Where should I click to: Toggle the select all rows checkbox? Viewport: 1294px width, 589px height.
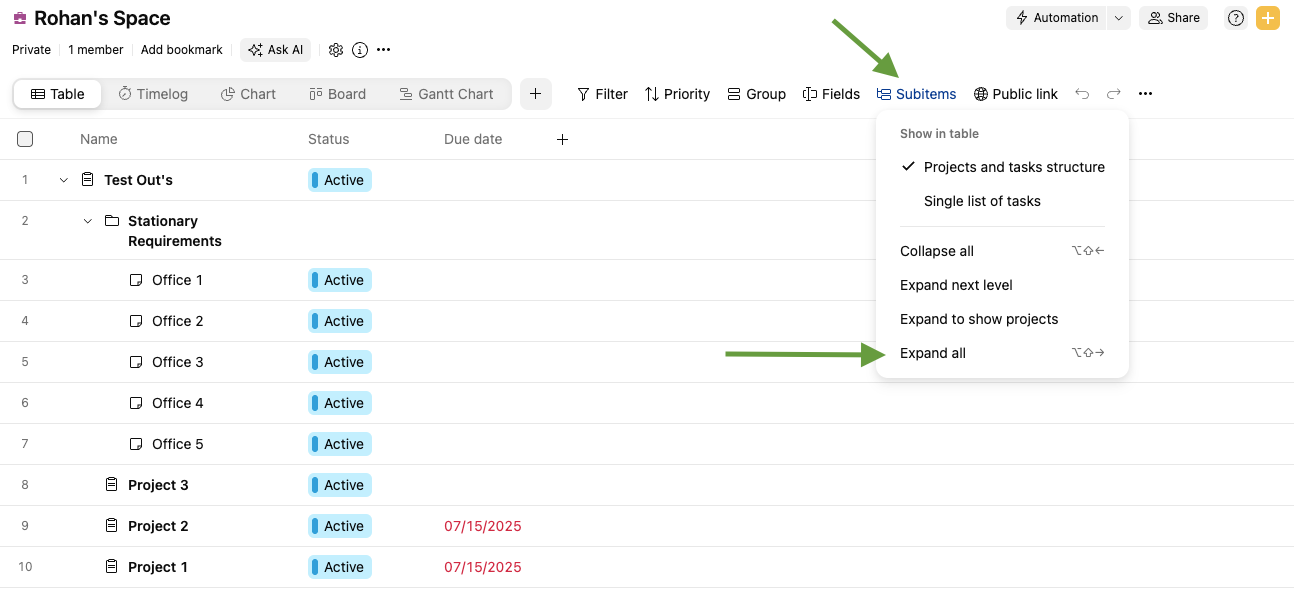coord(25,139)
